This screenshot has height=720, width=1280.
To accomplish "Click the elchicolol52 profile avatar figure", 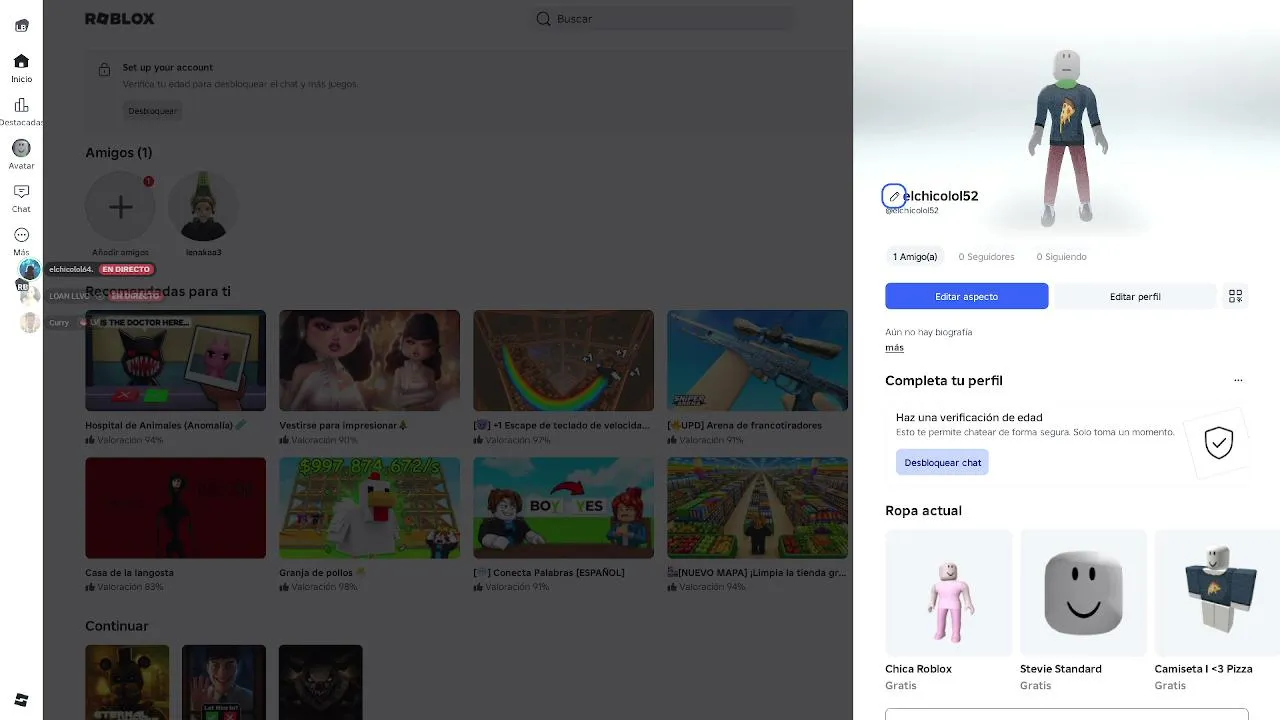I will click(x=1067, y=137).
